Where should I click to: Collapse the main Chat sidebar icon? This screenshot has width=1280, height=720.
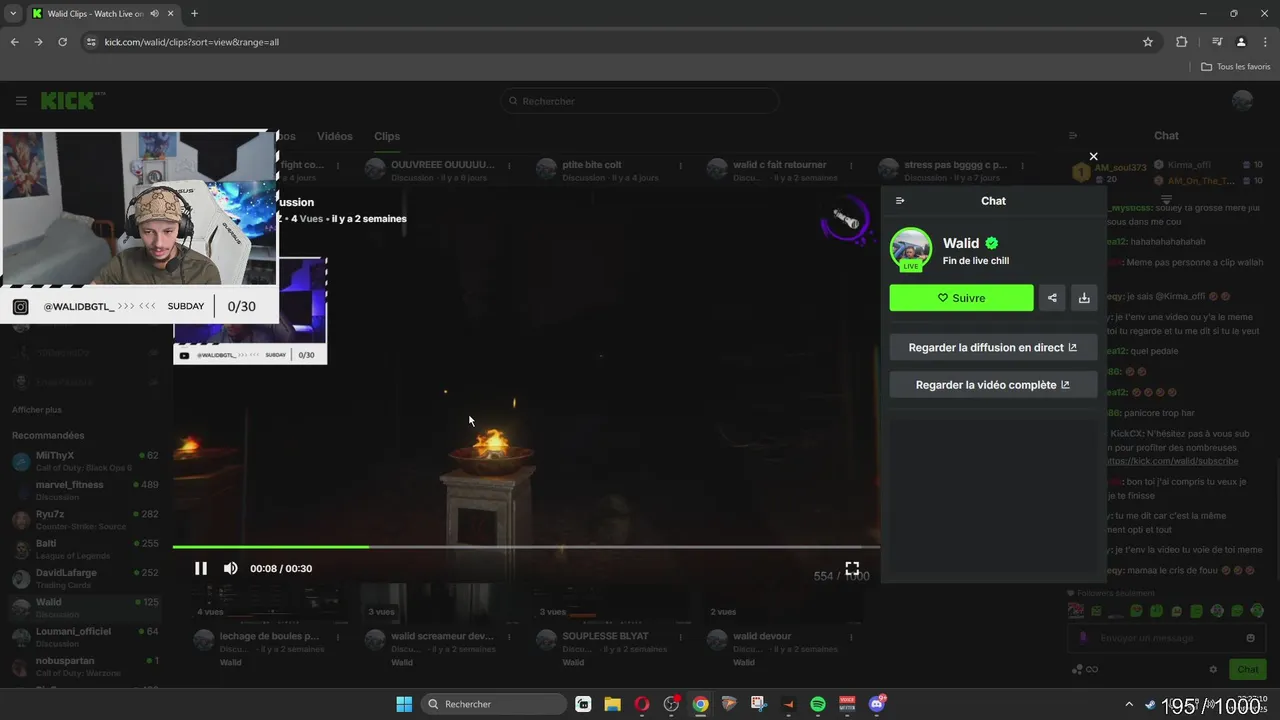(x=1073, y=136)
